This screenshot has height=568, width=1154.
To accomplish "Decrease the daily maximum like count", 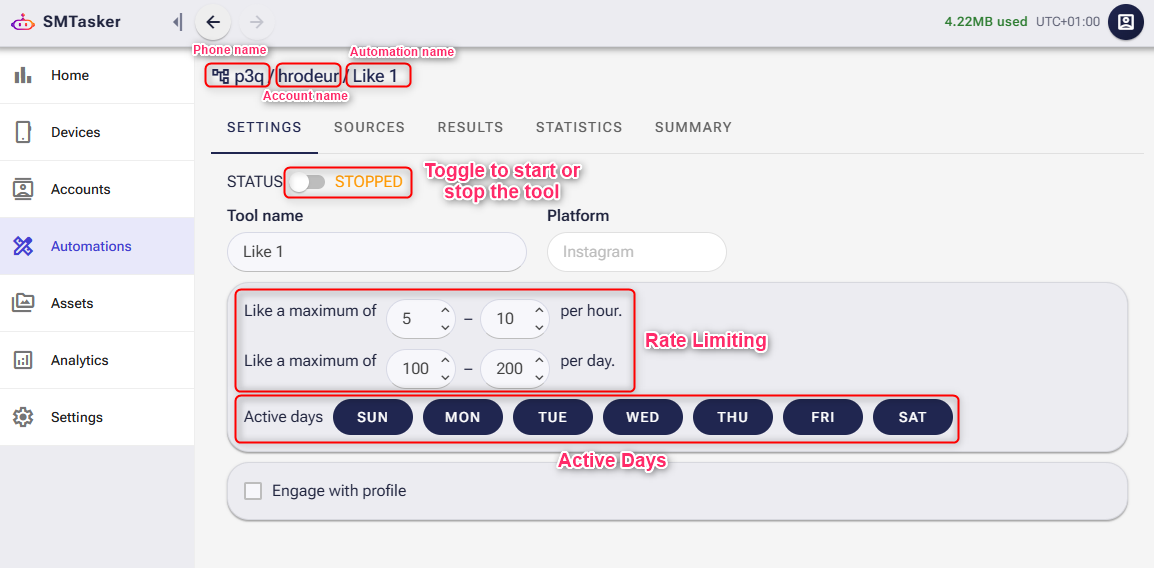I will pyautogui.click(x=539, y=377).
